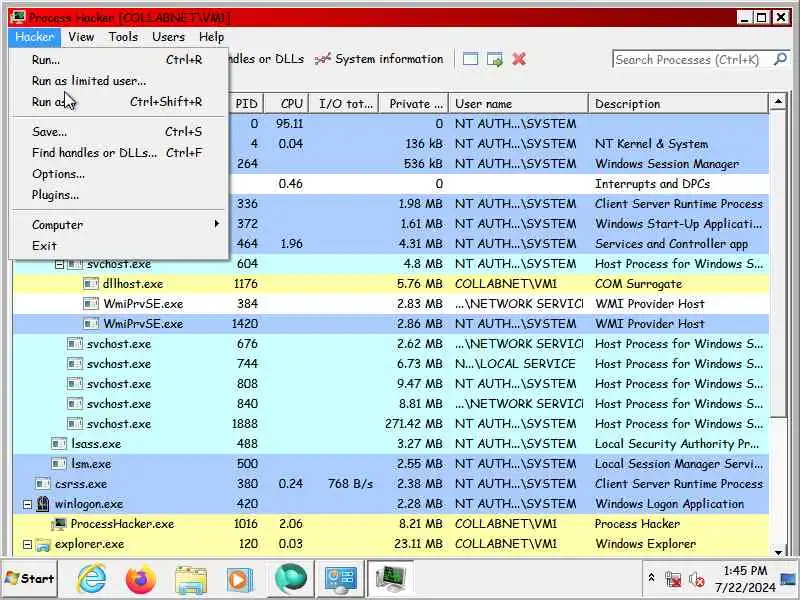Click the Process Hacker taskbar icon
The image size is (800, 600).
[391, 579]
